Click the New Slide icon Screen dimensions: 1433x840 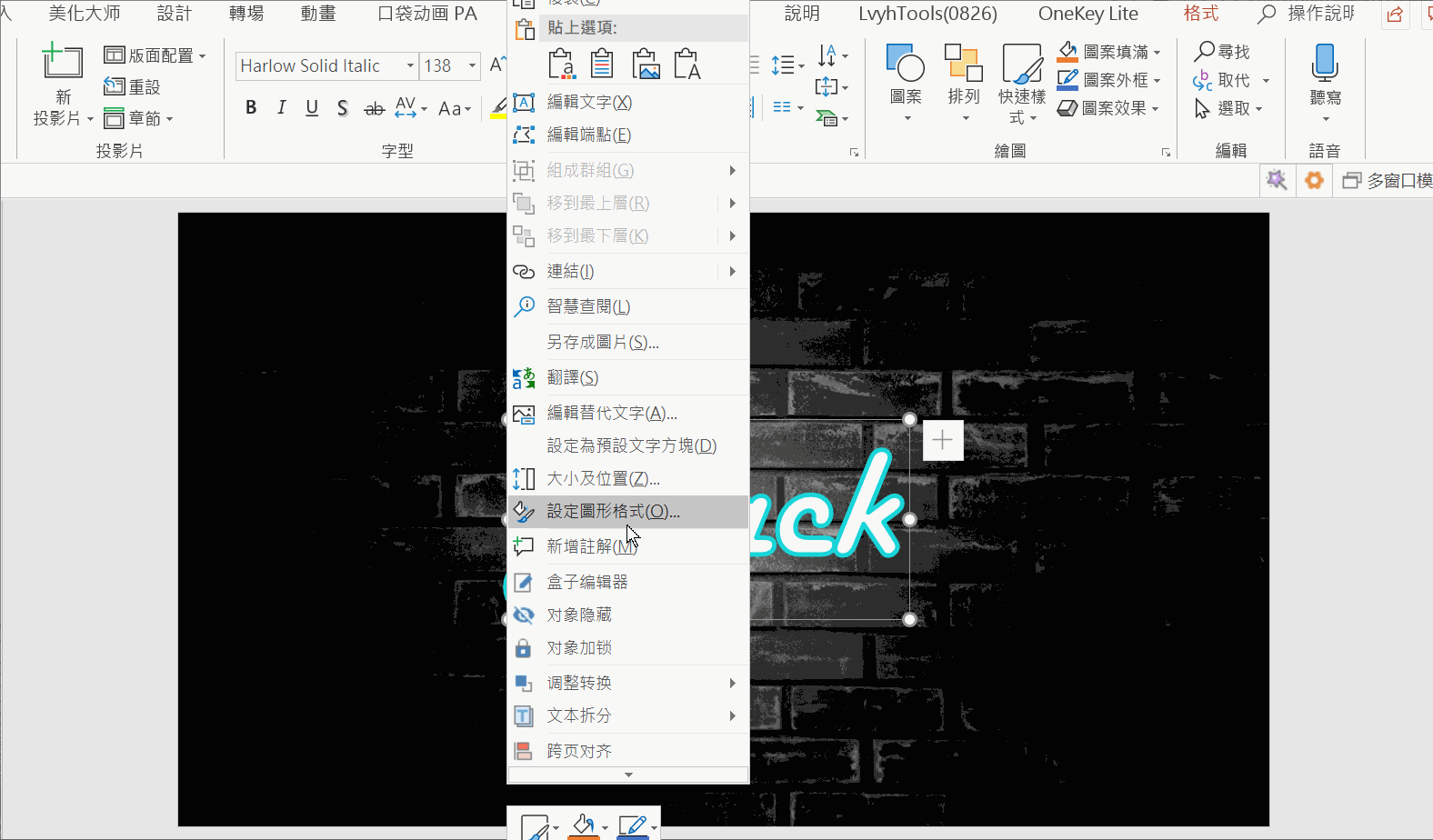[62, 62]
